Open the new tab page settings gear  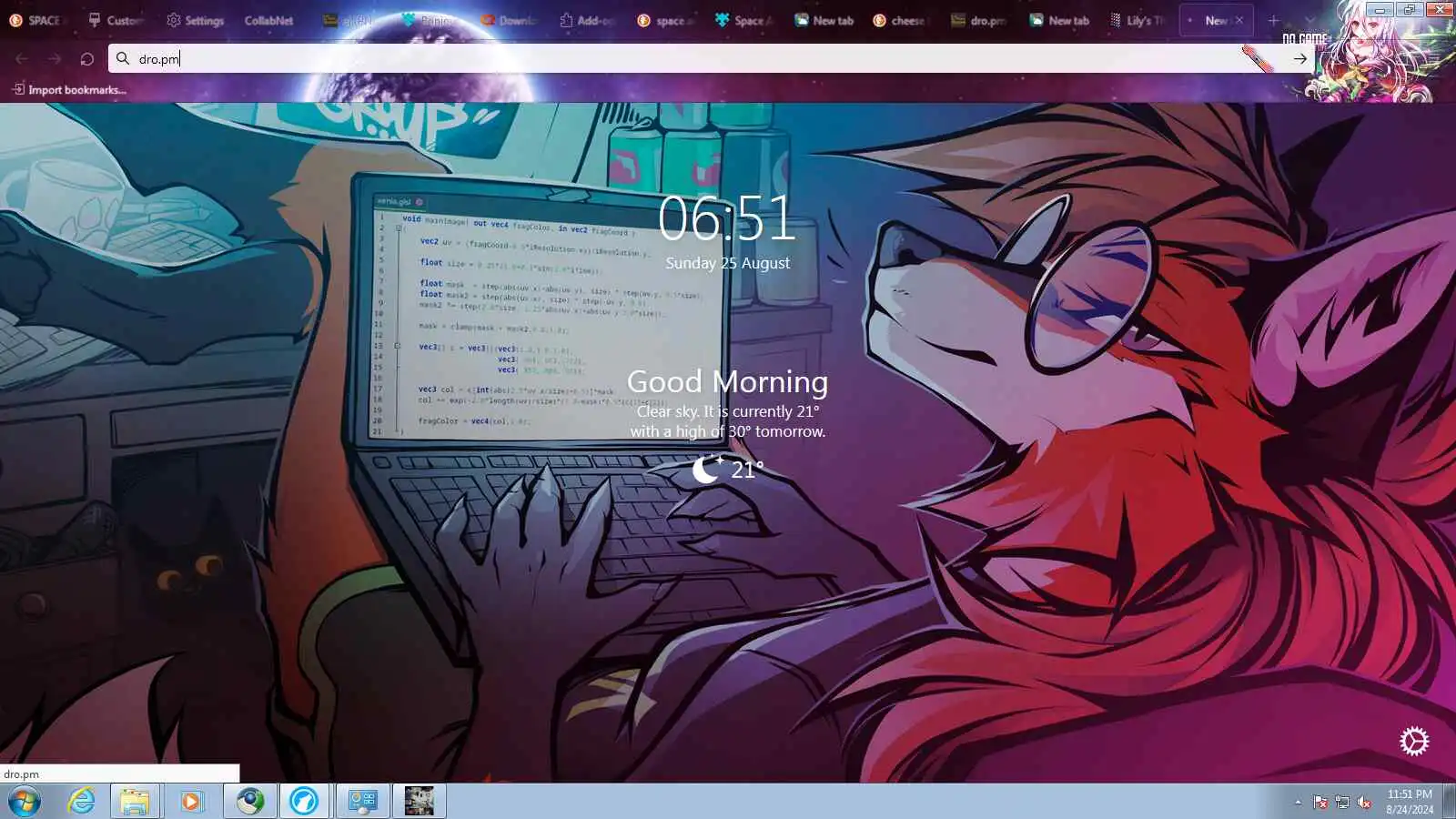[1414, 741]
